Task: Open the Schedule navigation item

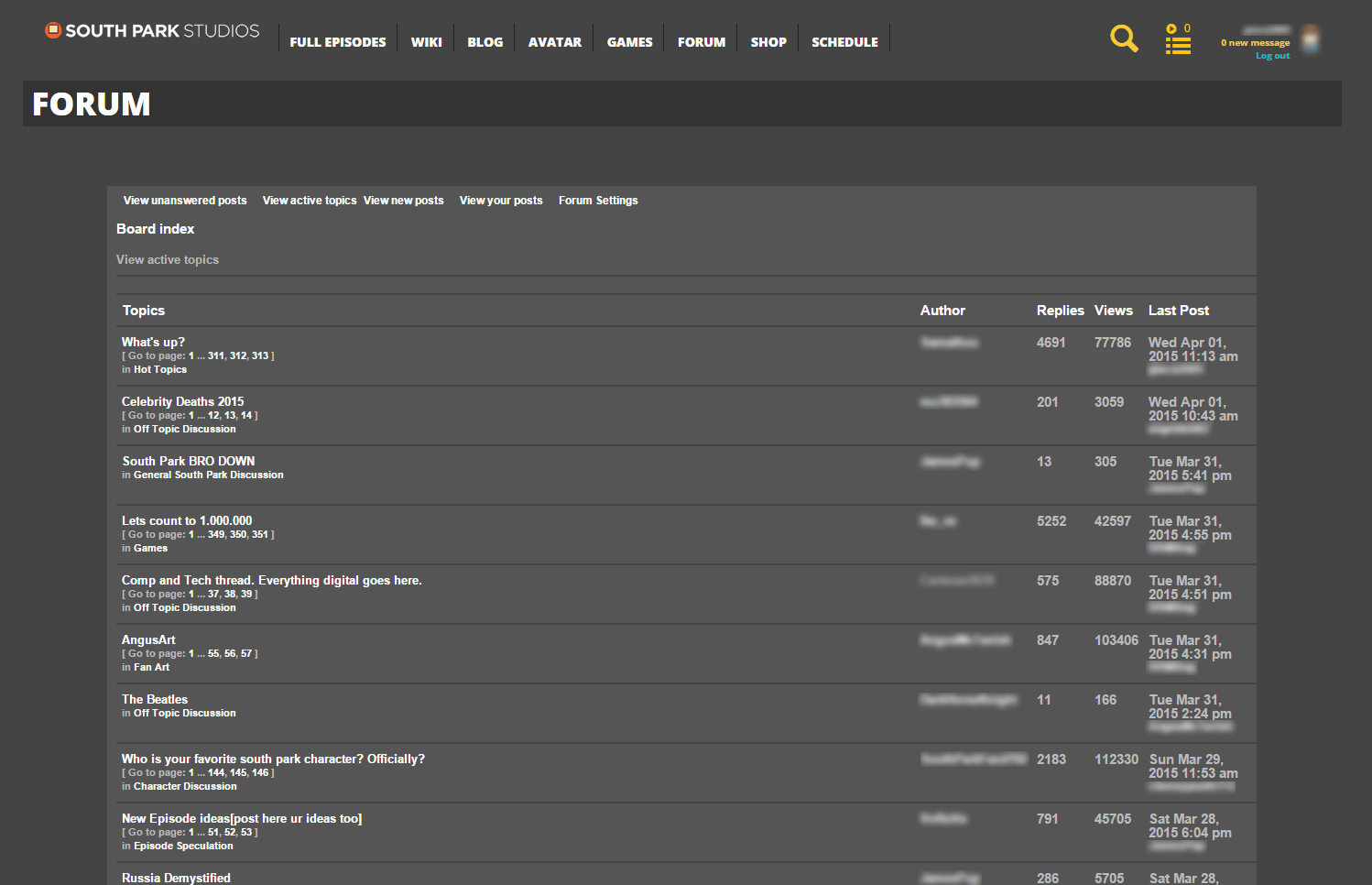Action: tap(844, 42)
